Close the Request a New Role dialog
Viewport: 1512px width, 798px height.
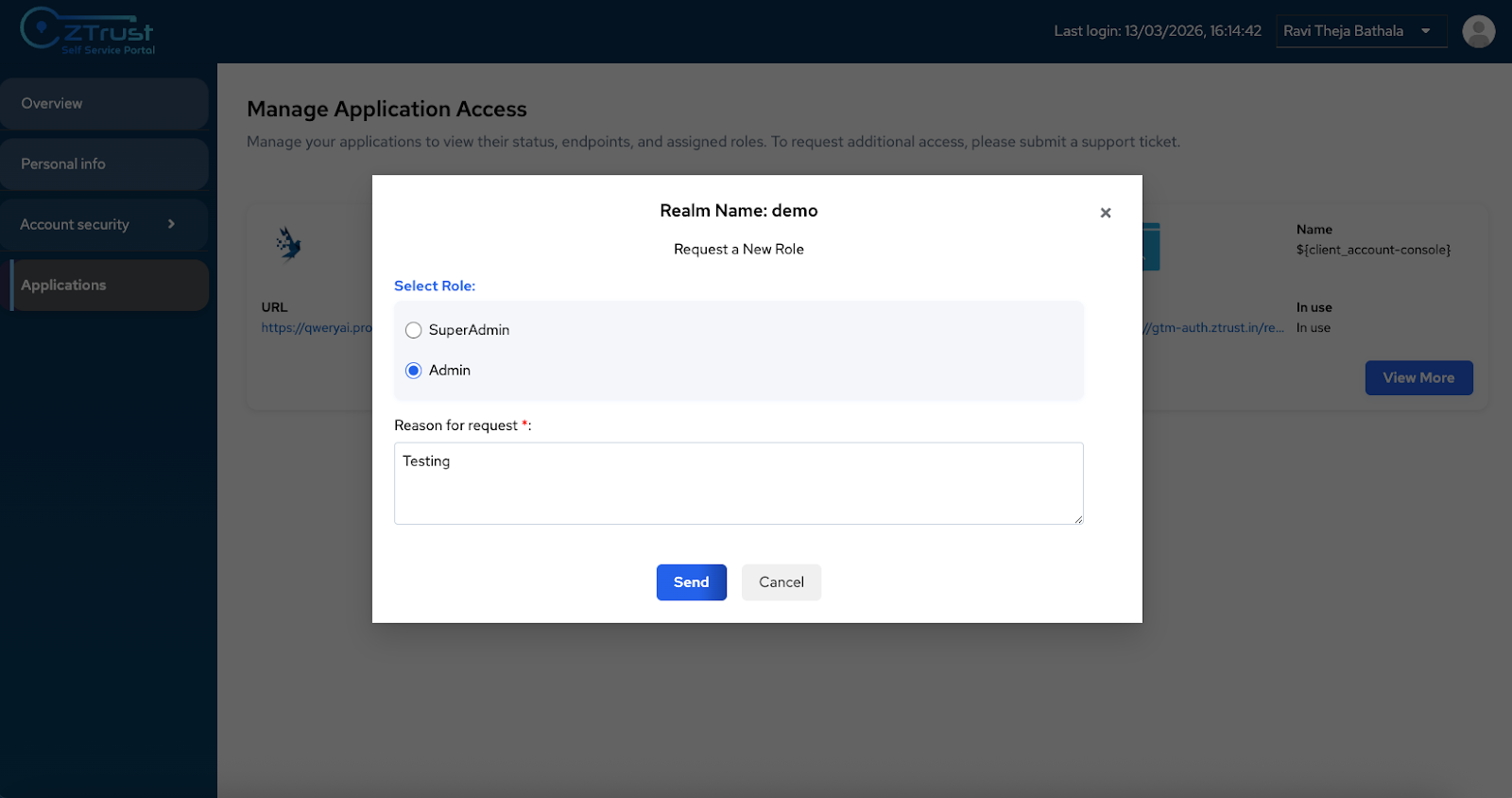1105,213
